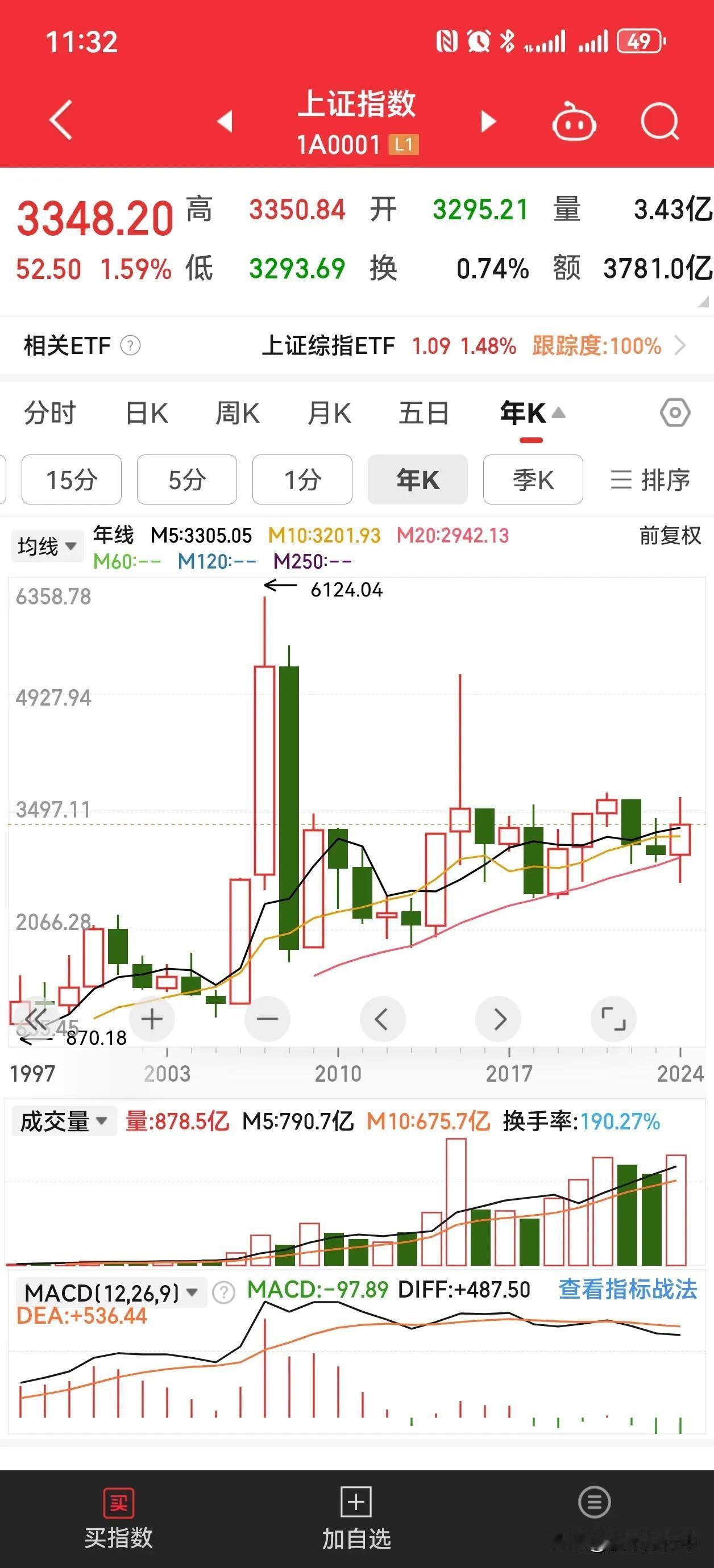Select the 15分 period button
This screenshot has width=714, height=1568.
tap(72, 479)
